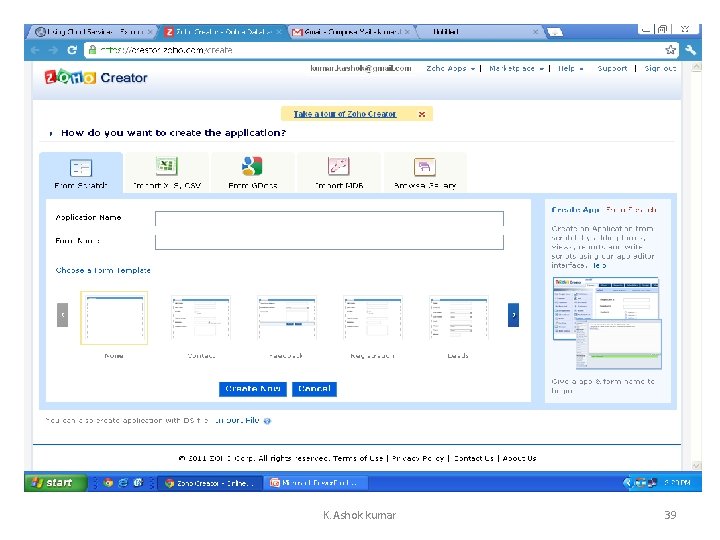The width and height of the screenshot is (720, 540).
Task: Choose the Import XLS, CSV icon
Action: 166,166
